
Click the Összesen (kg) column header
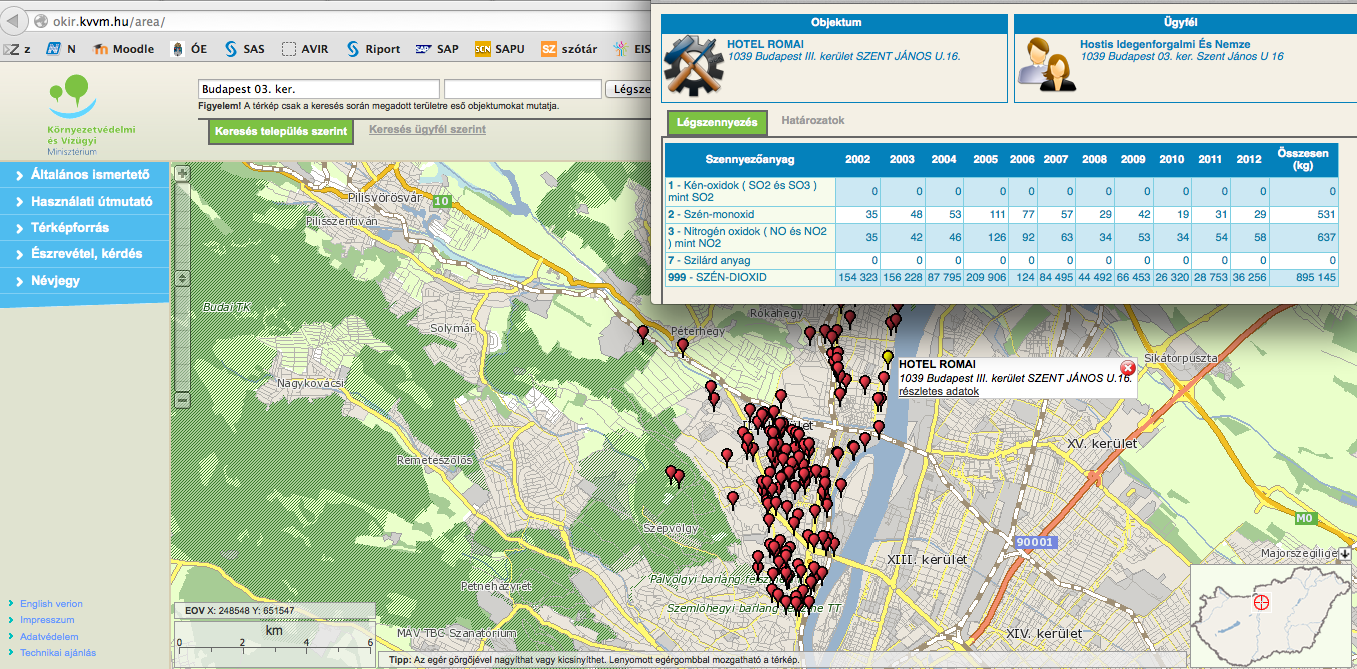pos(1303,159)
